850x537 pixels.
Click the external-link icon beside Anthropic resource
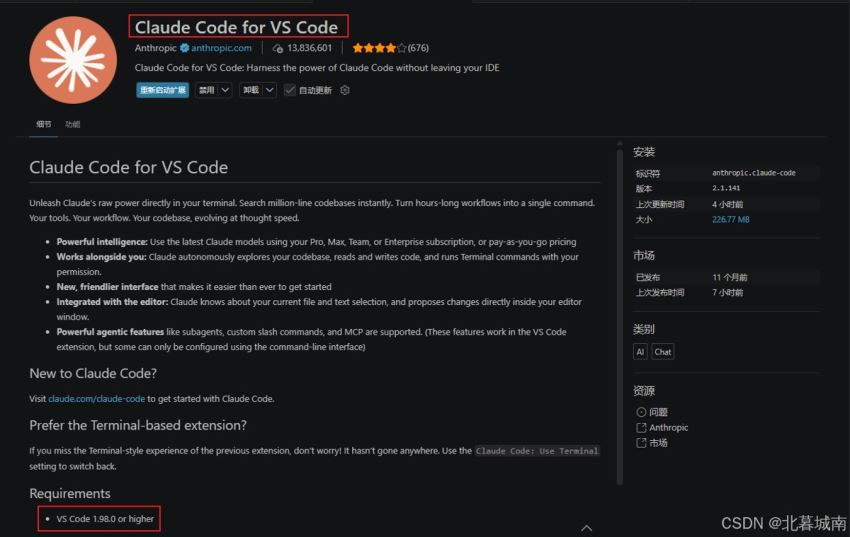pos(641,428)
